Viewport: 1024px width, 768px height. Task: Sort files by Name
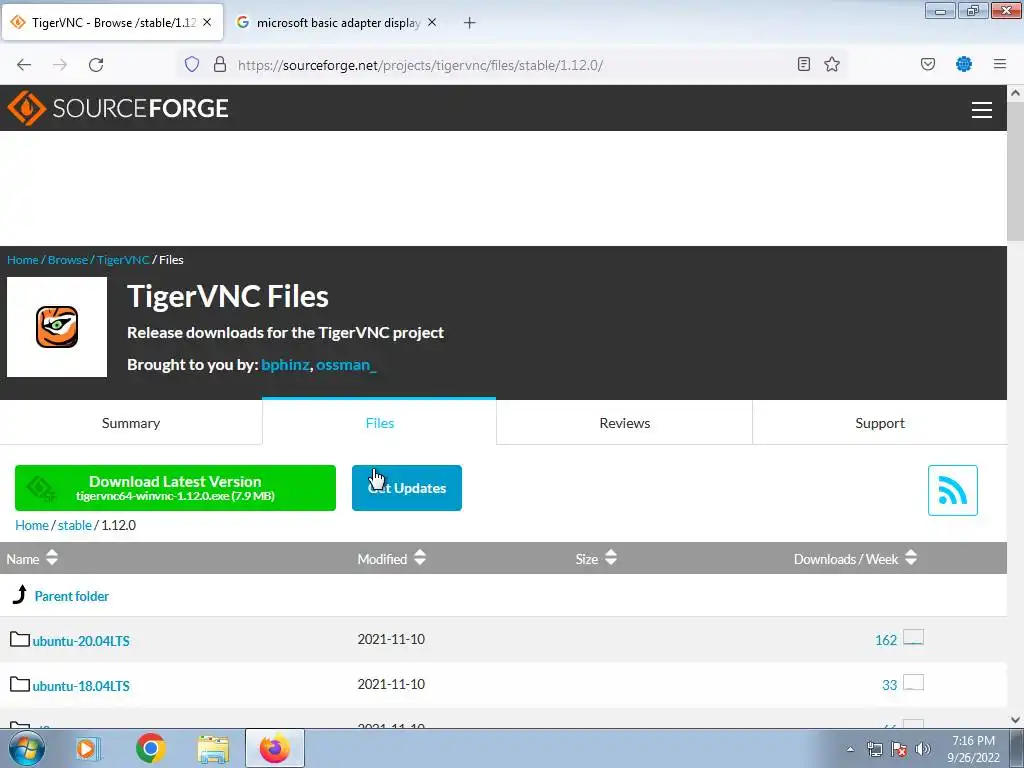[x=32, y=559]
